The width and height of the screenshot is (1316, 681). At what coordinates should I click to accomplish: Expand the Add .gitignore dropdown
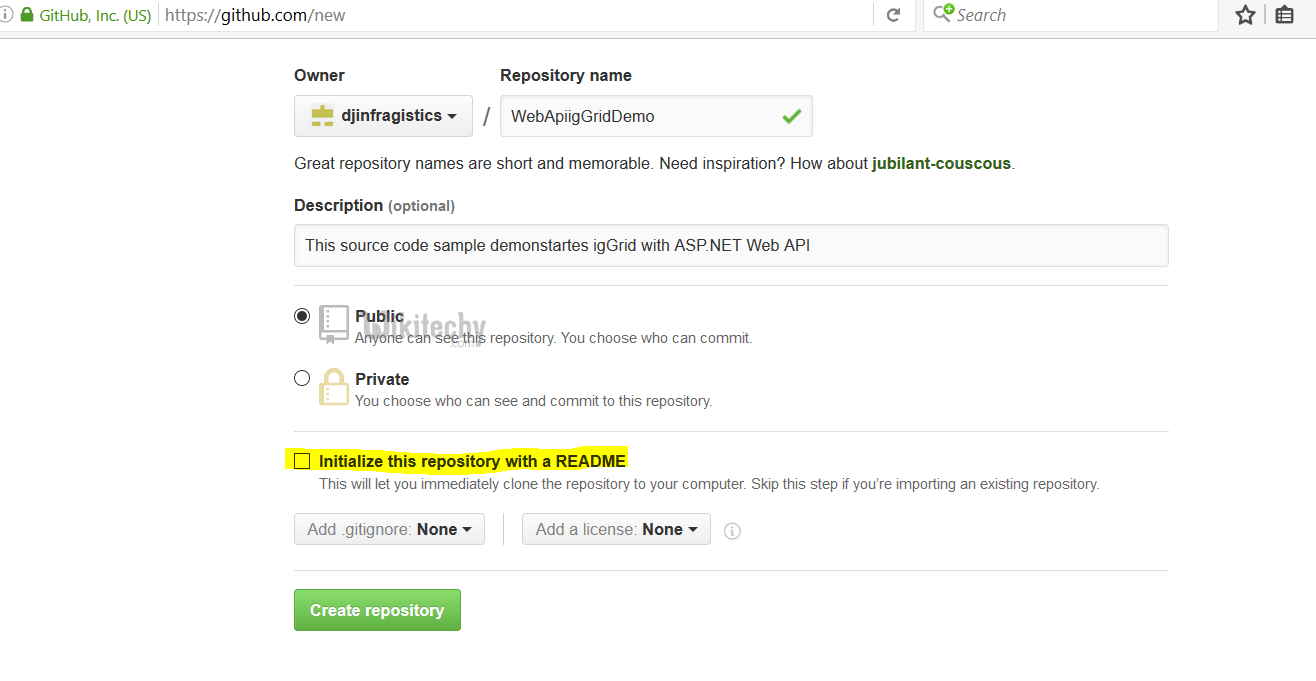(x=389, y=529)
